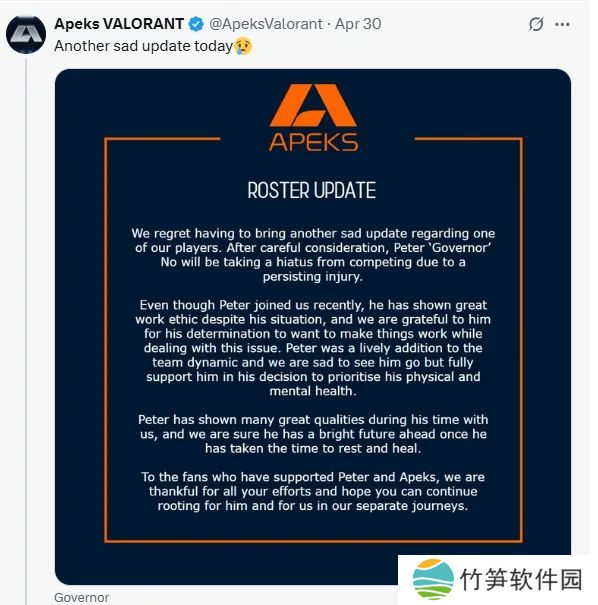
Task: Click the round landscape watermark logo
Action: (433, 579)
